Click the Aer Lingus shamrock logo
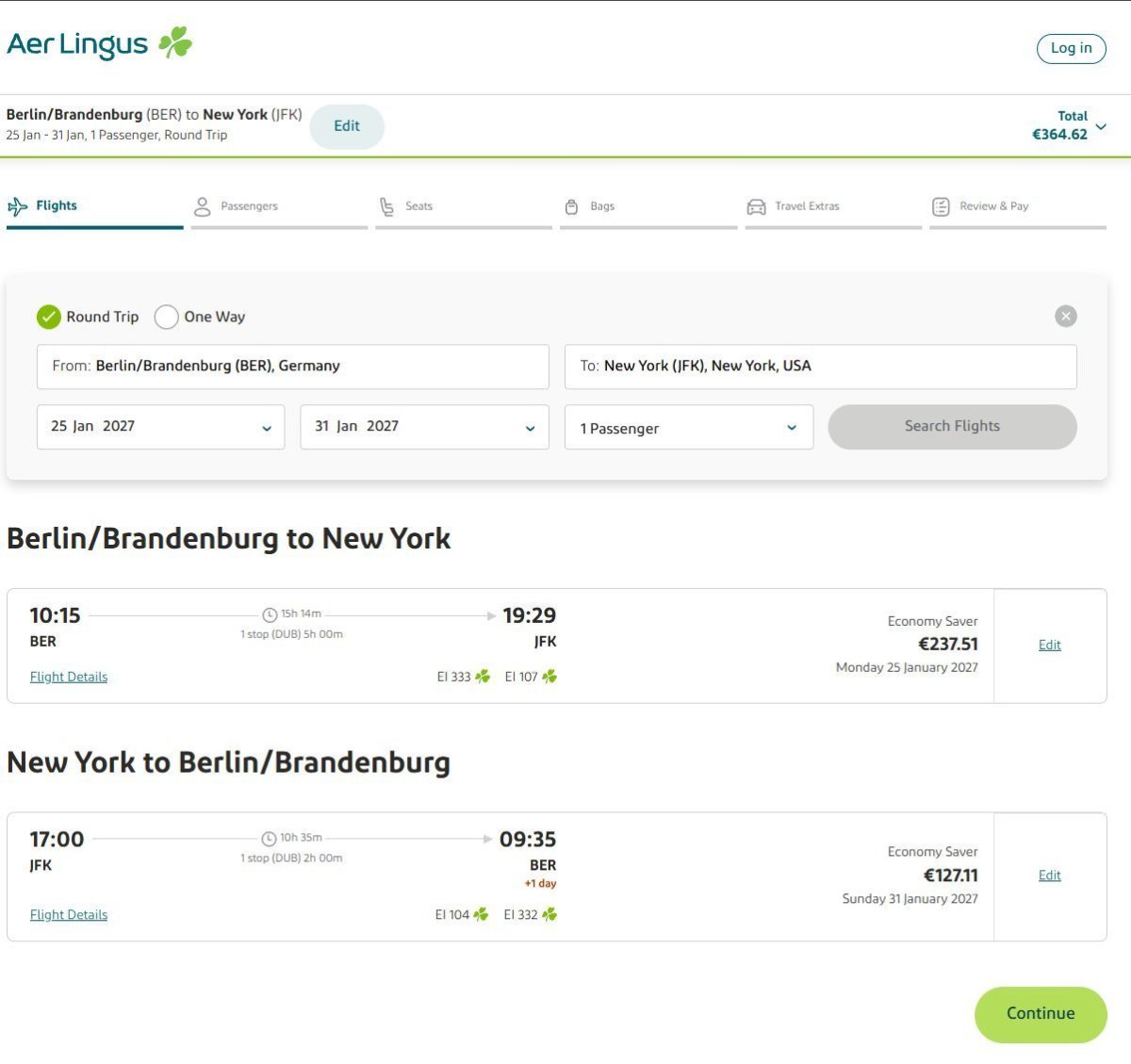Image resolution: width=1131 pixels, height=1064 pixels. click(x=175, y=42)
